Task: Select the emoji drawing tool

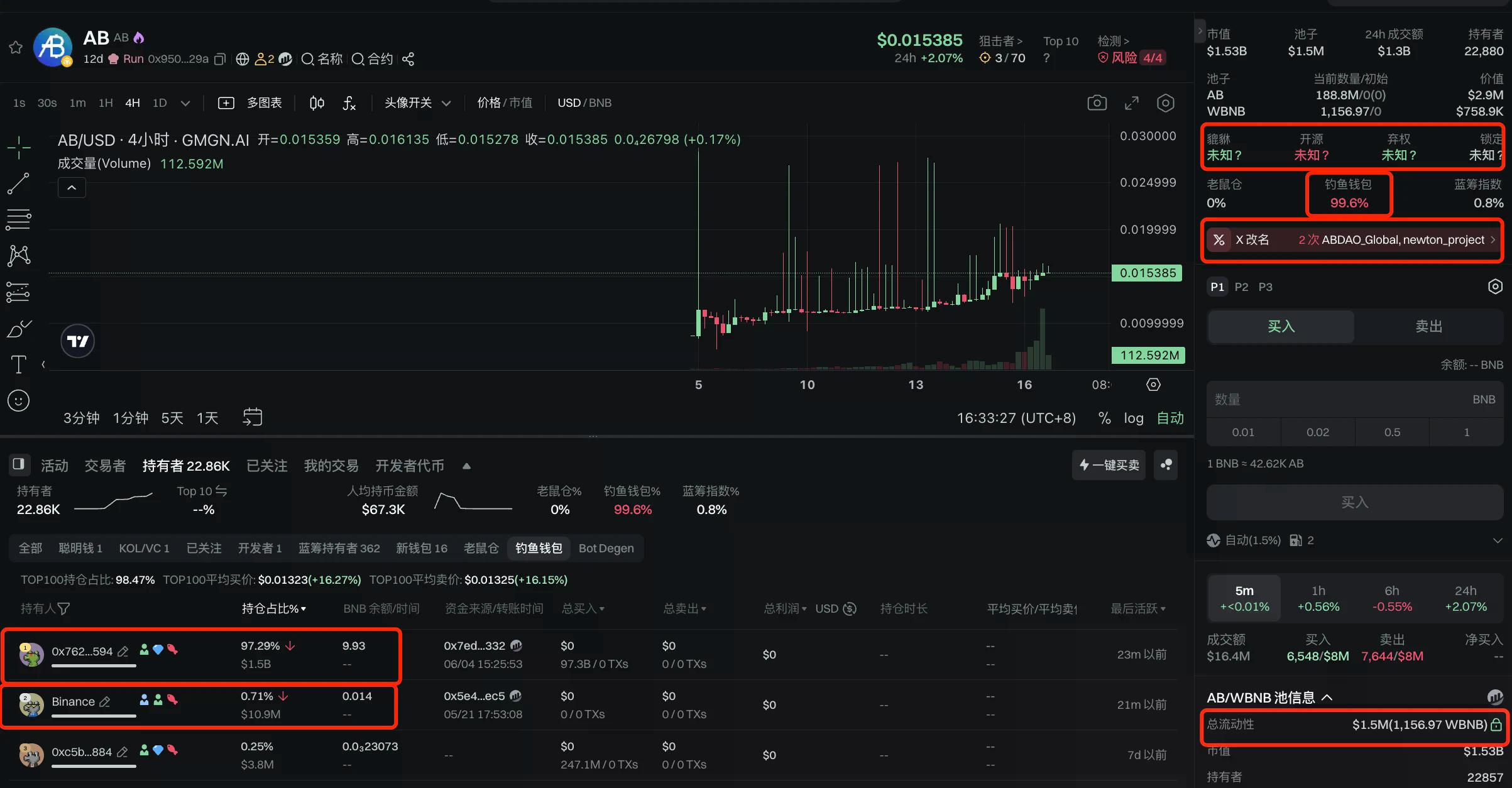Action: 18,400
